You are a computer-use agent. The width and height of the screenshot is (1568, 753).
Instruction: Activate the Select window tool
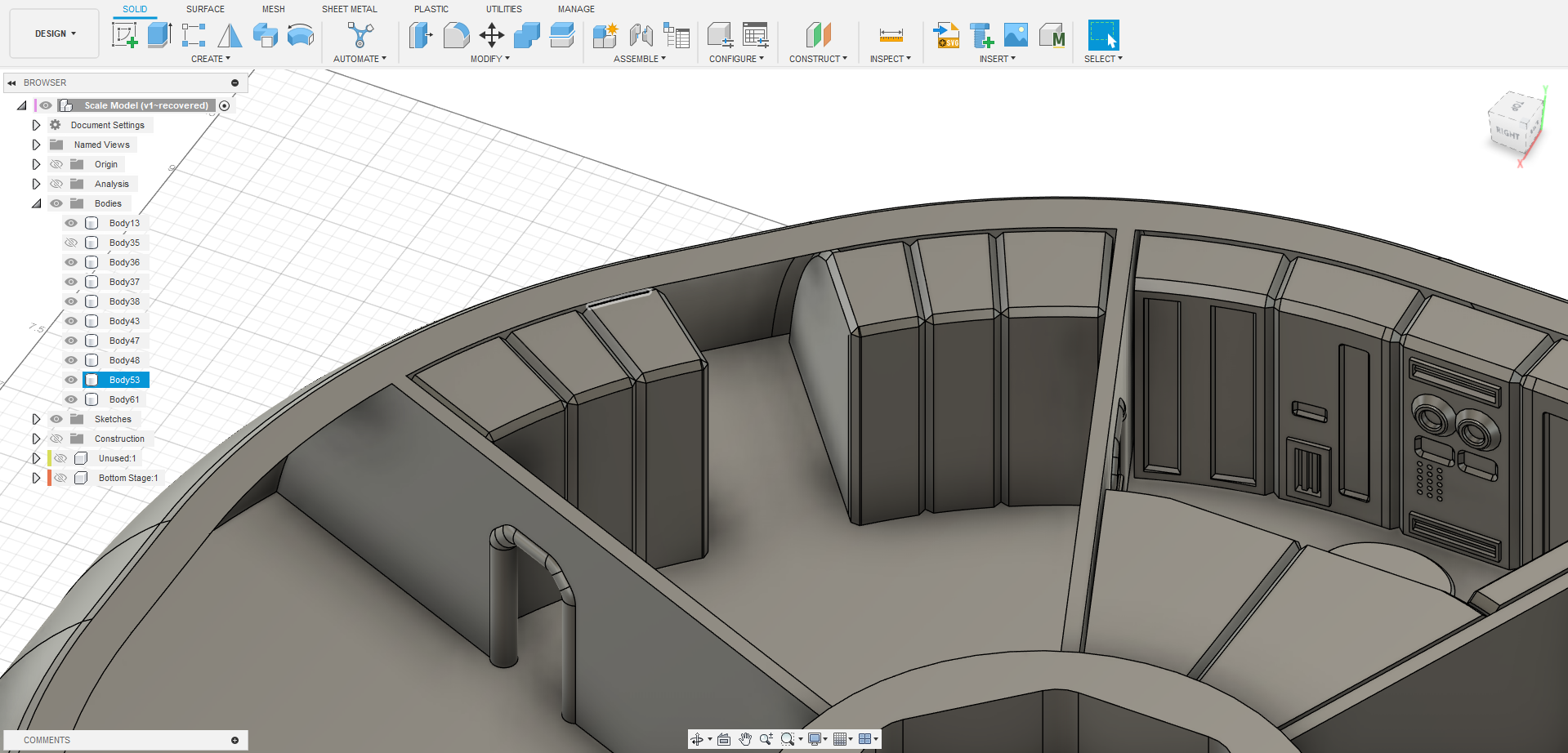(x=1103, y=35)
